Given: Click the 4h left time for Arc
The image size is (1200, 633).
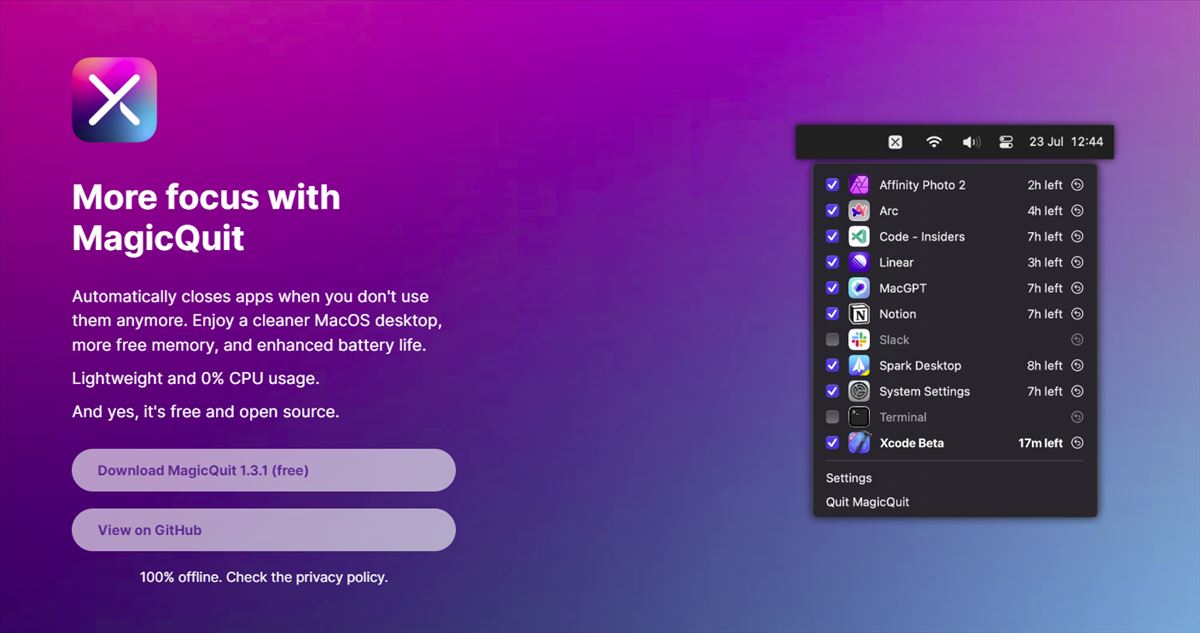Looking at the screenshot, I should [x=1045, y=211].
